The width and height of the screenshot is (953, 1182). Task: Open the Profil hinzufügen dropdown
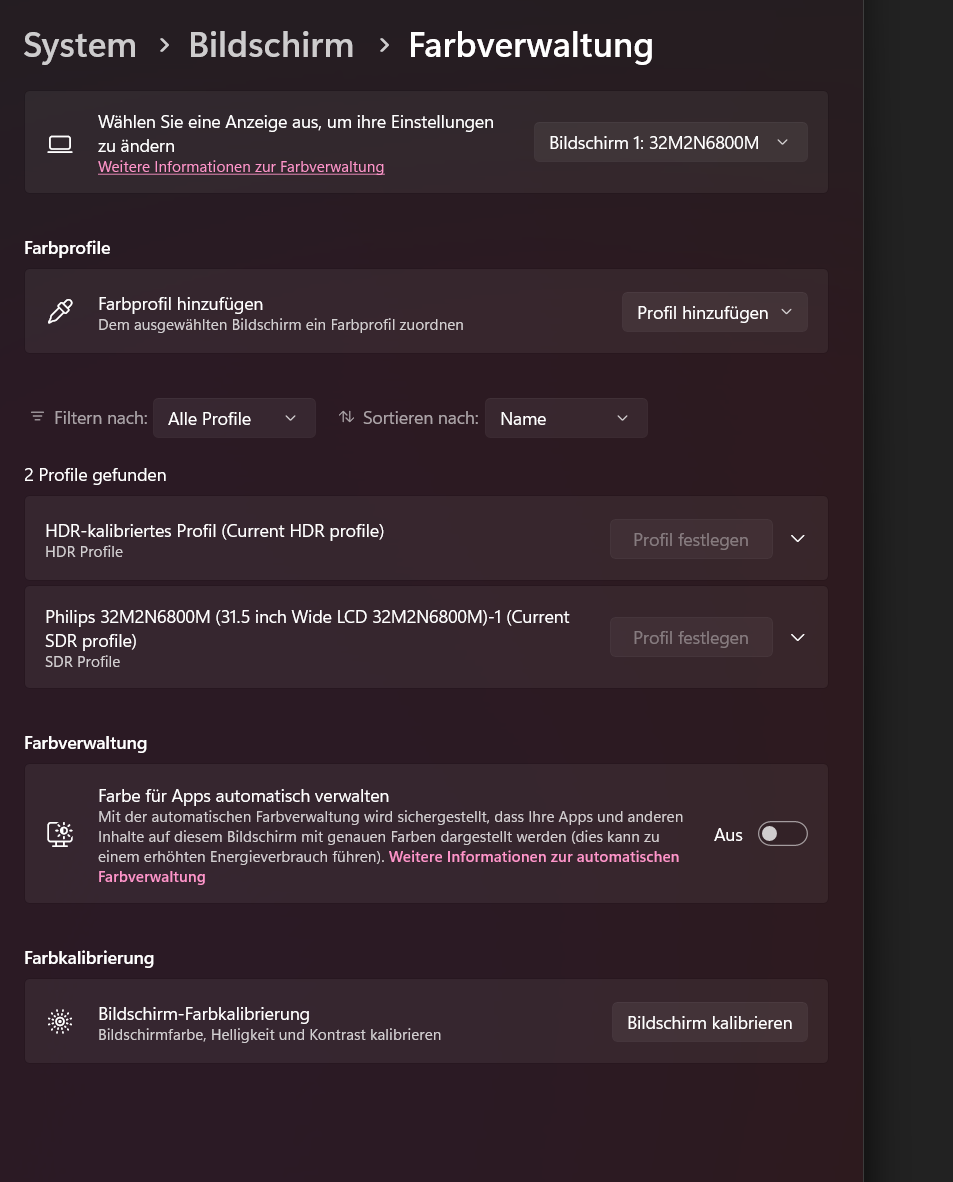click(714, 311)
